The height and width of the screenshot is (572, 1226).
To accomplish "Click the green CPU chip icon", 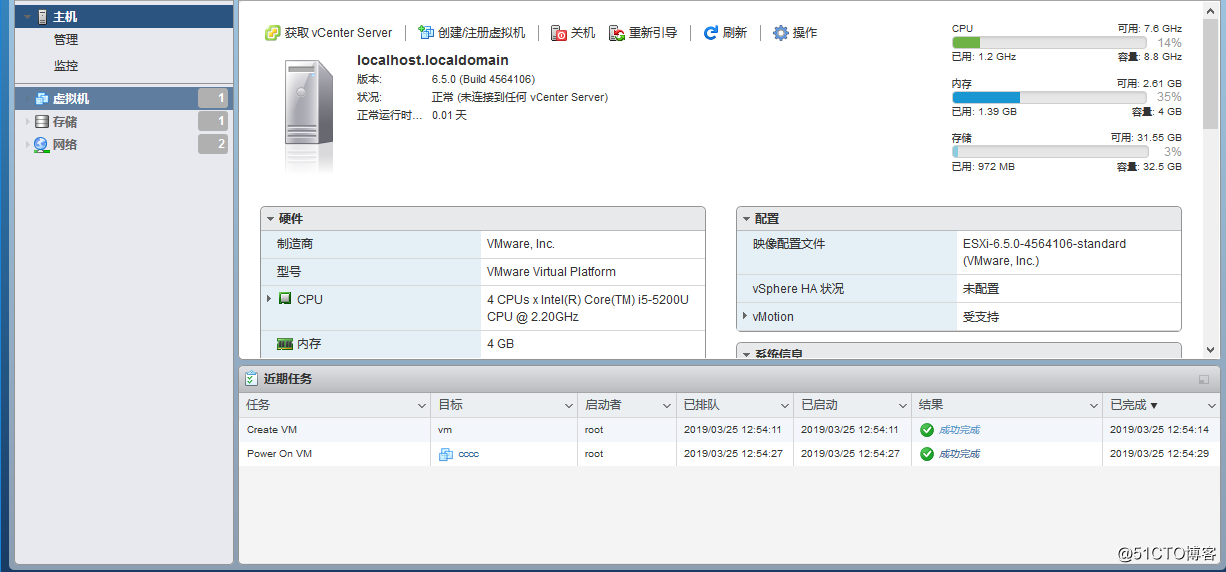I will click(x=285, y=299).
